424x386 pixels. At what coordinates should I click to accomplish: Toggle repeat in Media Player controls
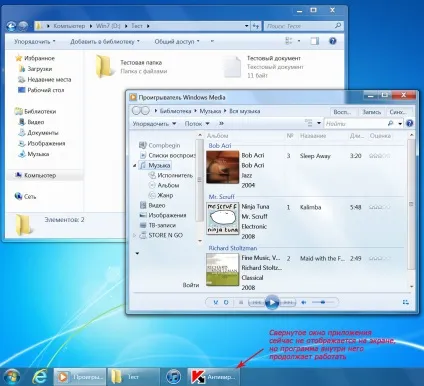226,302
